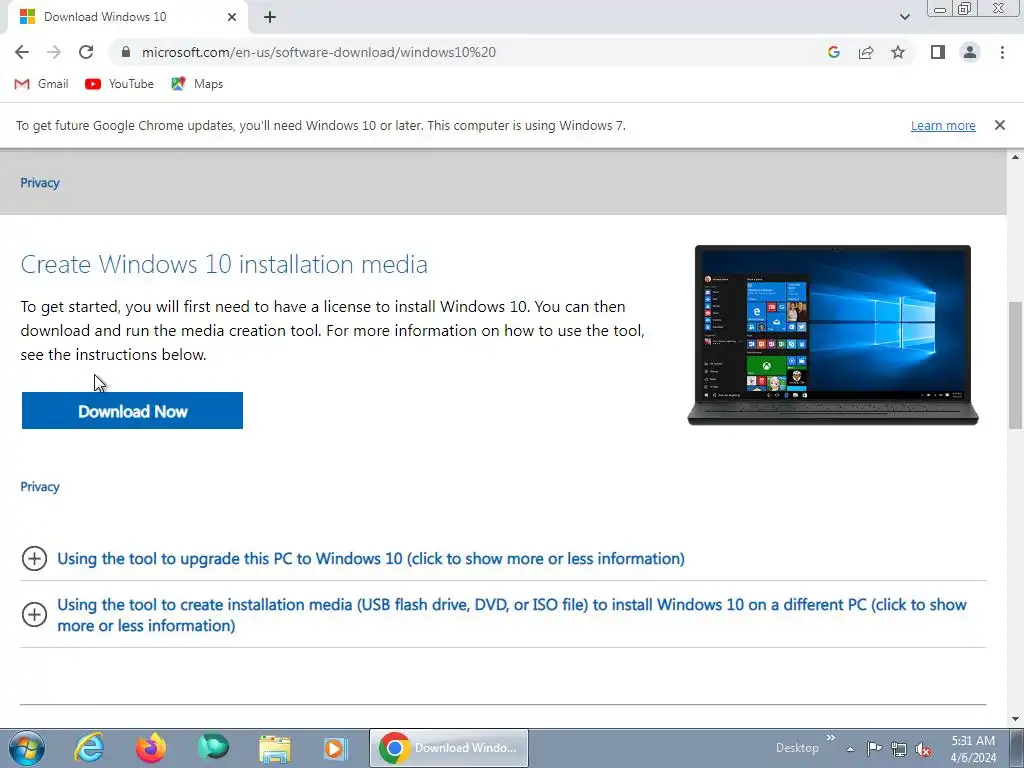Open the side panel icon

[938, 52]
